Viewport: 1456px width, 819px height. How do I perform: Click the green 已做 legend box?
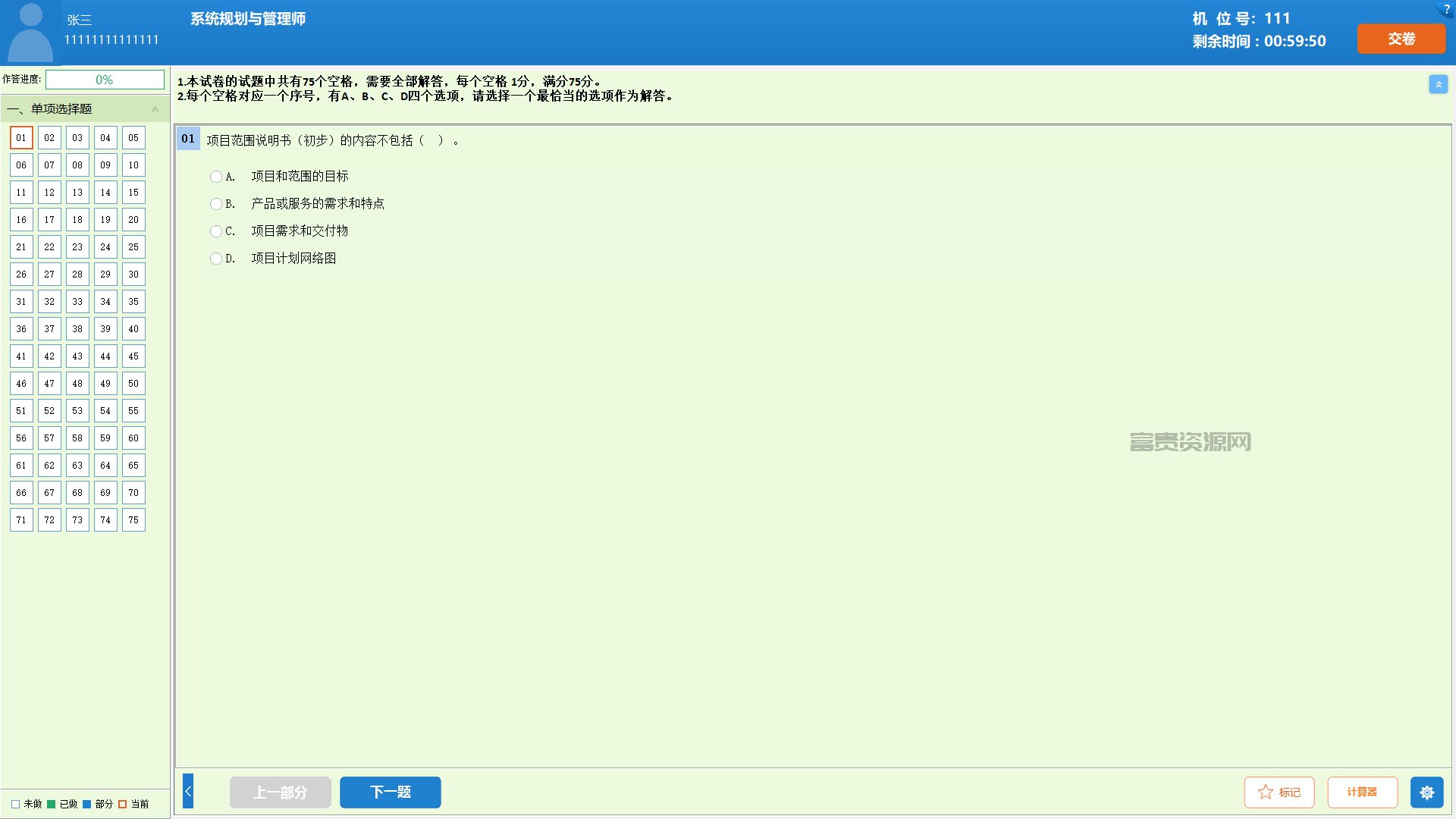51,805
